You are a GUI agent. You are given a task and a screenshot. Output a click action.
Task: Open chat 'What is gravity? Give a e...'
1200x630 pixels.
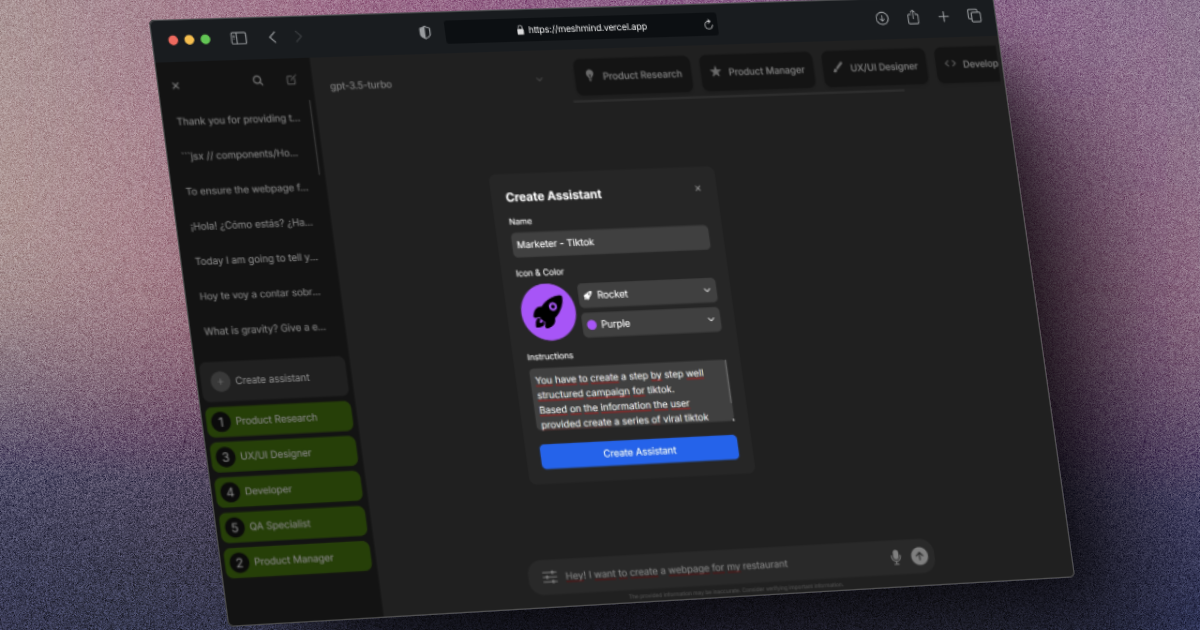265,330
